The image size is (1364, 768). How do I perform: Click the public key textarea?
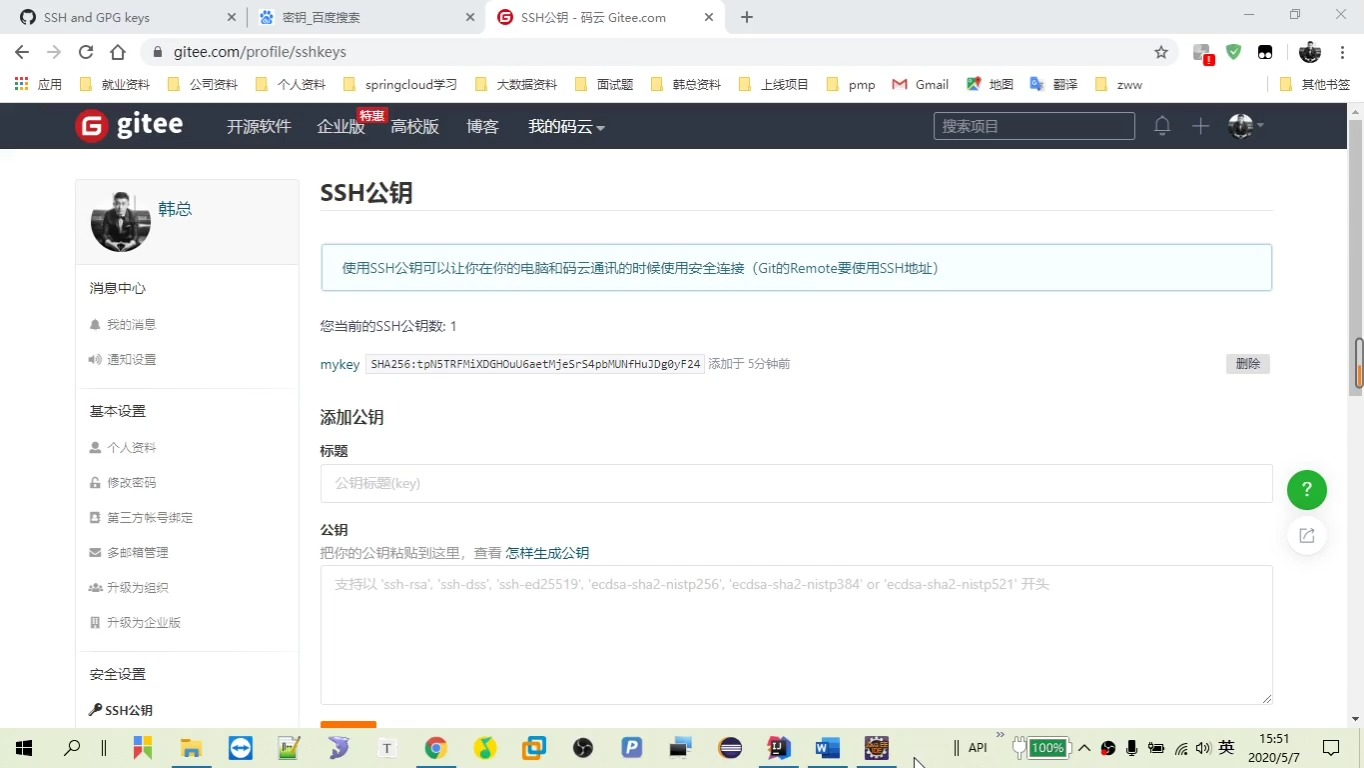[796, 635]
